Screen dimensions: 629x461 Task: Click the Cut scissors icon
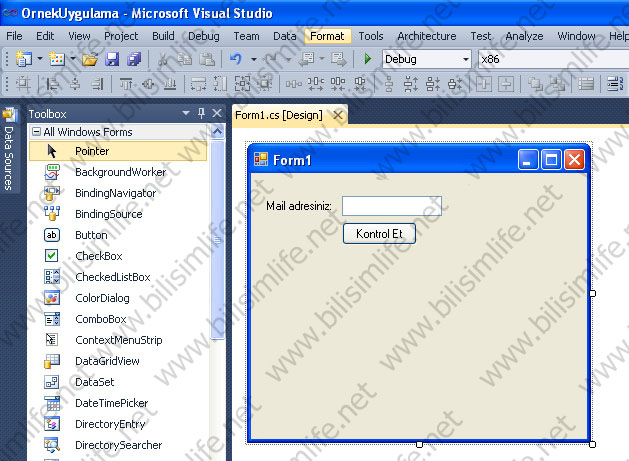point(162,59)
